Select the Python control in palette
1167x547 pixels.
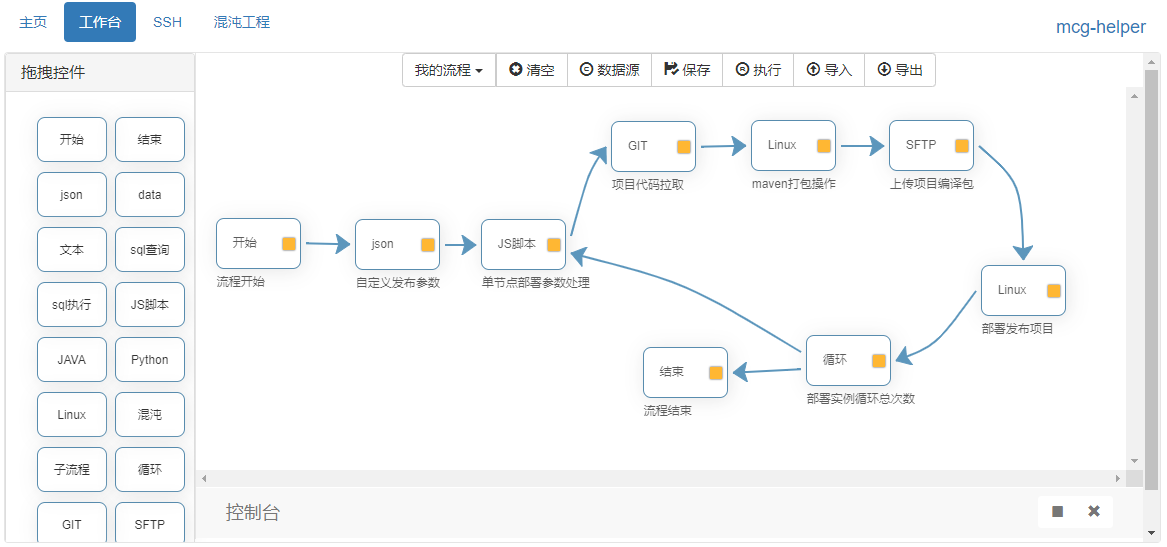[150, 360]
